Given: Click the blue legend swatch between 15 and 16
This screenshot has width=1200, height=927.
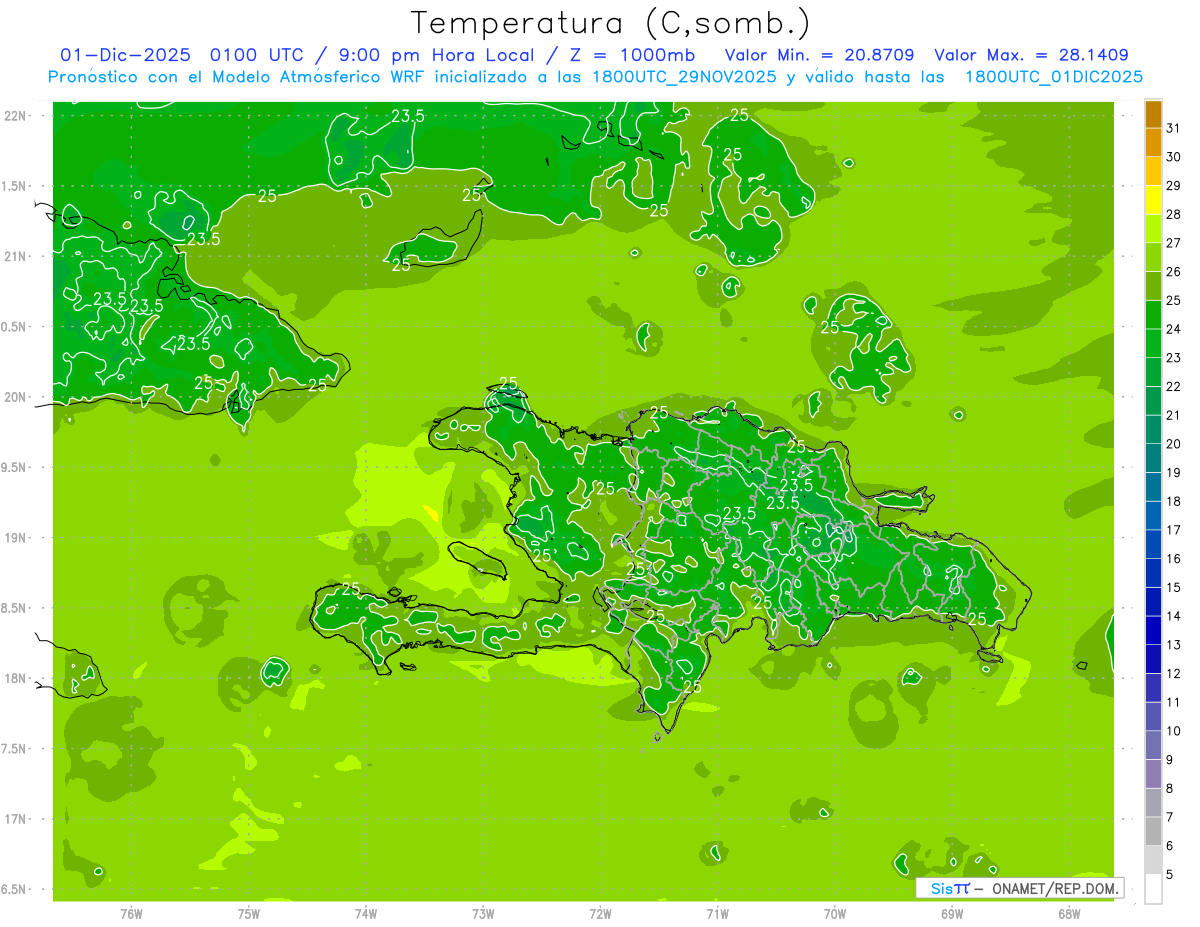Looking at the screenshot, I should (1153, 573).
